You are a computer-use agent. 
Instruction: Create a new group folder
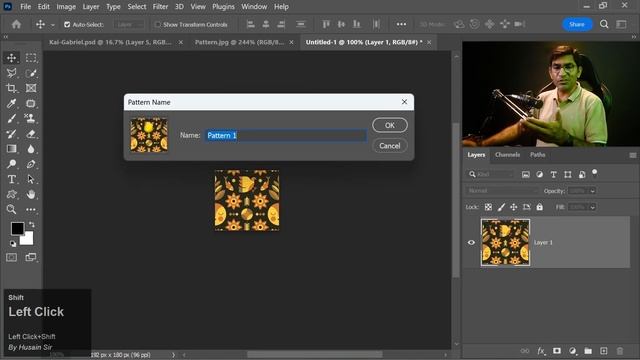[588, 351]
